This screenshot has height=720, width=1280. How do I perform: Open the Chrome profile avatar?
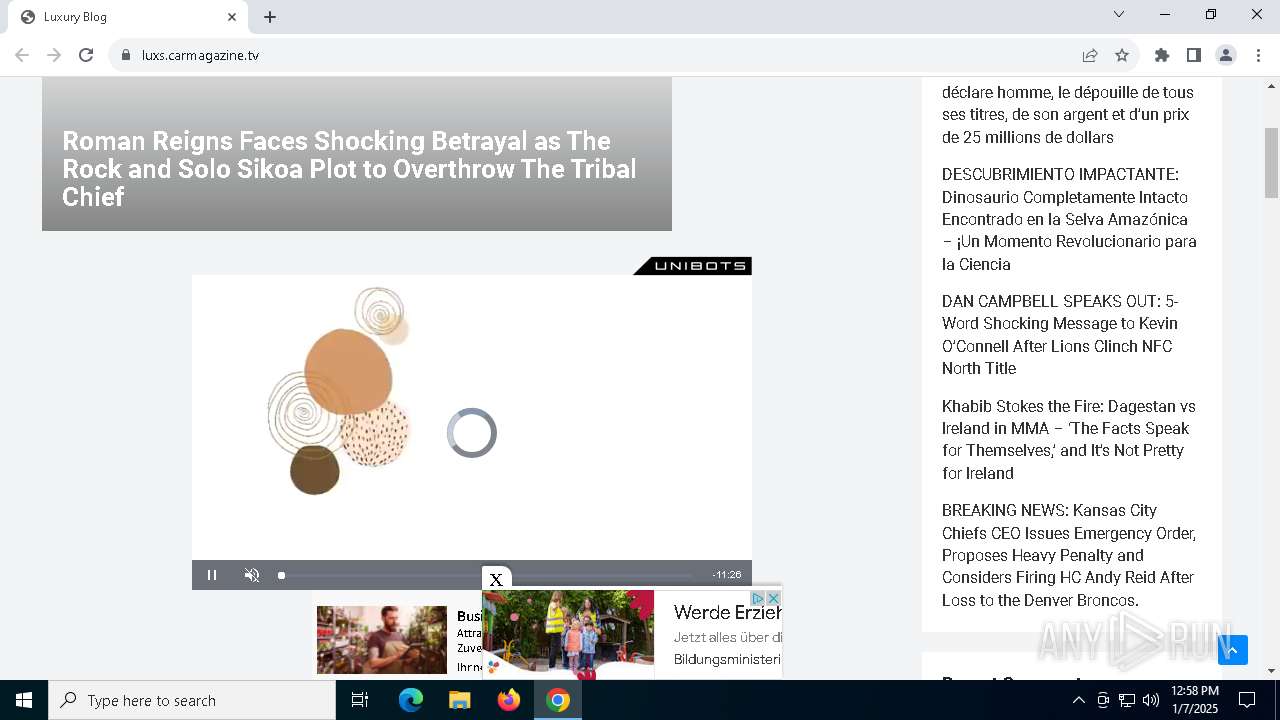pyautogui.click(x=1226, y=55)
